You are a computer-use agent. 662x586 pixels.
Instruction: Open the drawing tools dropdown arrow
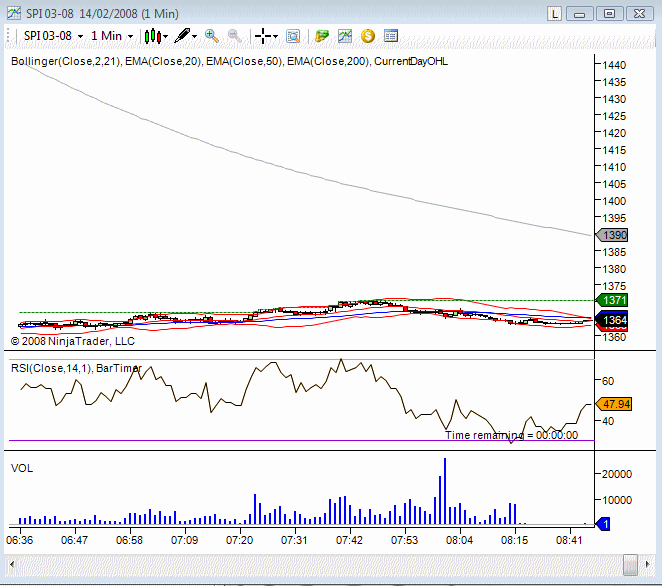[x=195, y=37]
